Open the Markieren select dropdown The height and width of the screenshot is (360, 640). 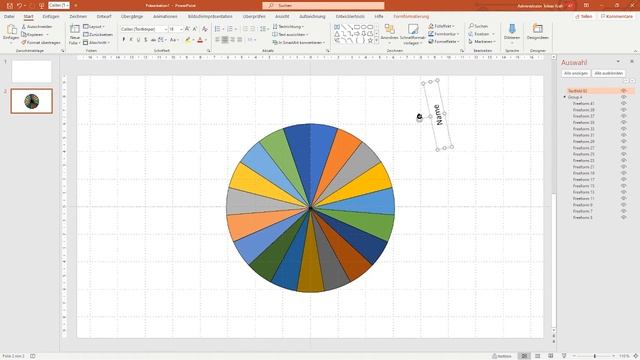click(482, 42)
